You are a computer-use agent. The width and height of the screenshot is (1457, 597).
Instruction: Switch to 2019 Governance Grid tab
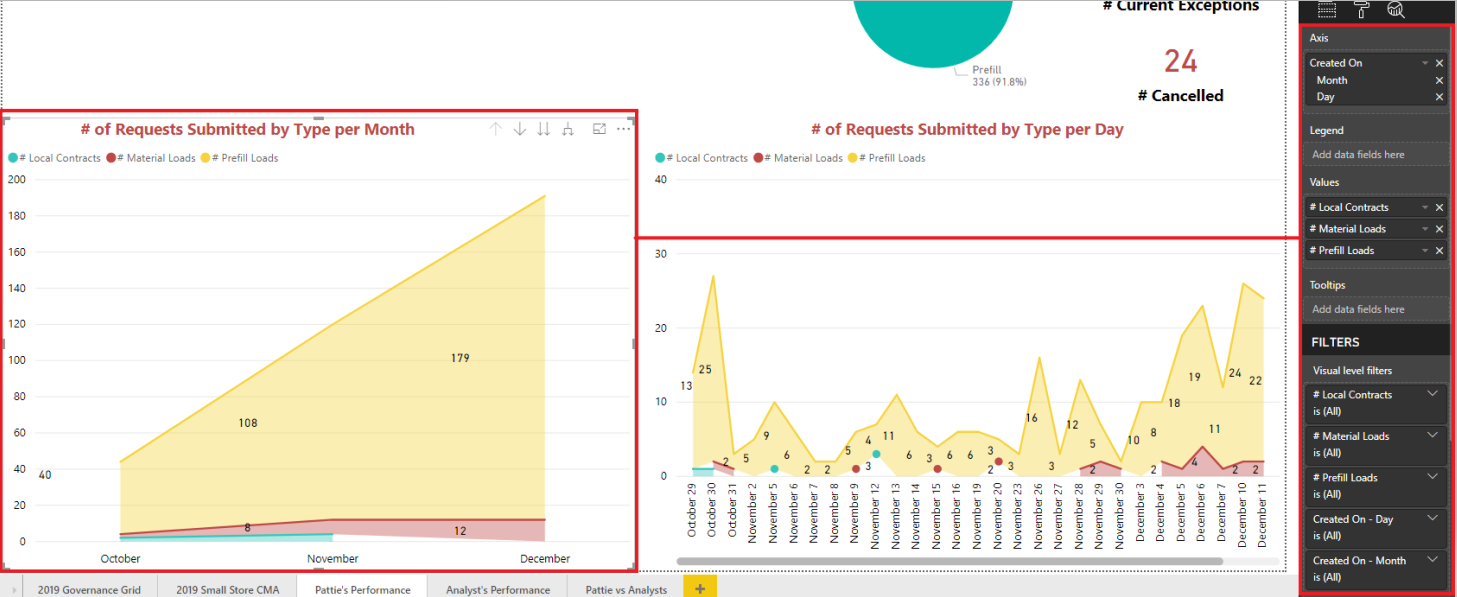pyautogui.click(x=89, y=589)
